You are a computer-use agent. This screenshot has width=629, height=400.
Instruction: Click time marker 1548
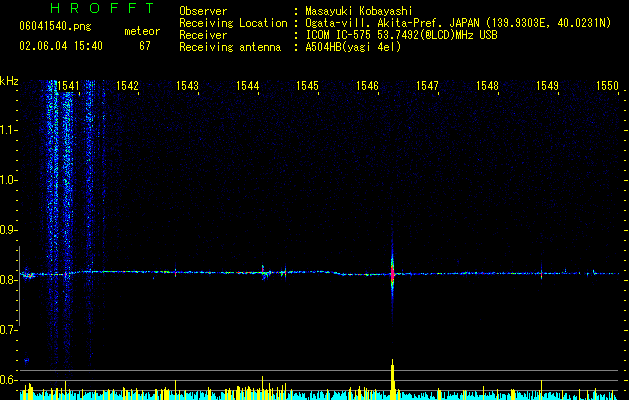pyautogui.click(x=487, y=86)
